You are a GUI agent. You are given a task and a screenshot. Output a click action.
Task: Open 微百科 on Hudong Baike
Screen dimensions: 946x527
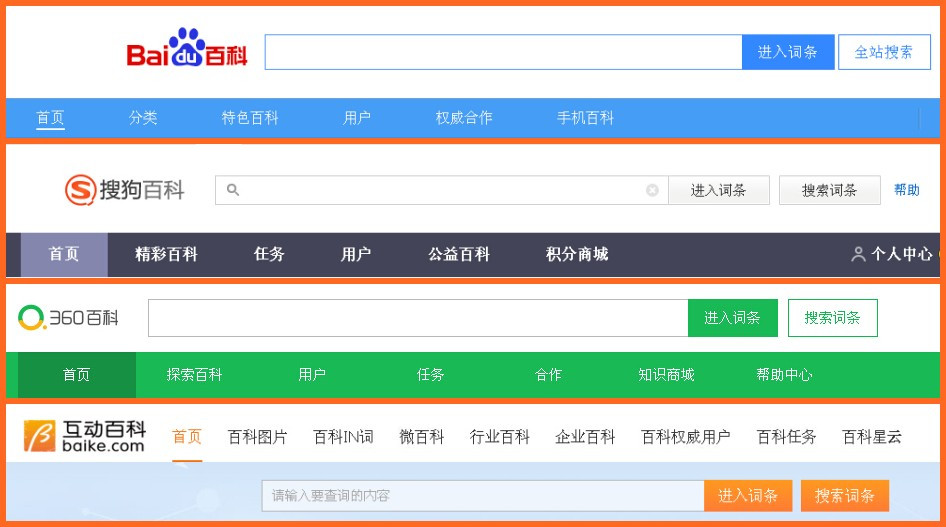(x=422, y=437)
